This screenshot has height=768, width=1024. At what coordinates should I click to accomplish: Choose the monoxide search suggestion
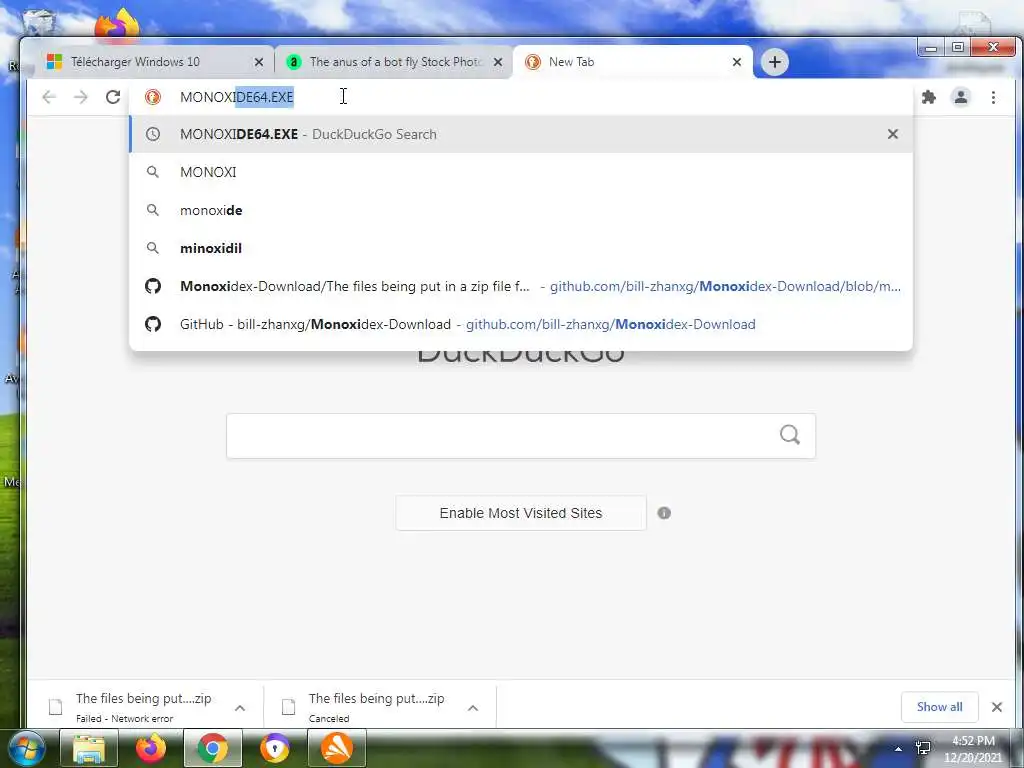pos(521,210)
